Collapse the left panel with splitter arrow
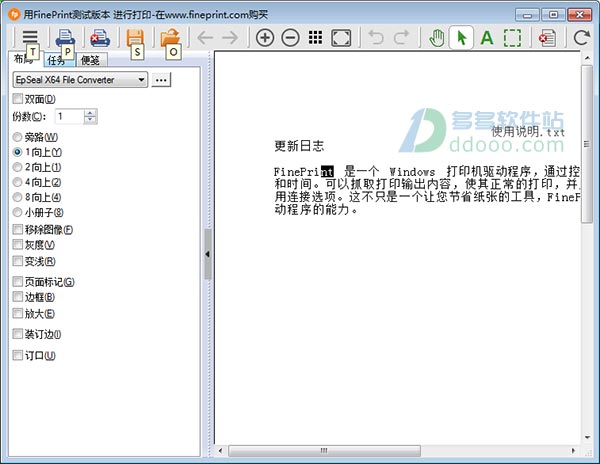This screenshot has height=464, width=600. point(207,254)
